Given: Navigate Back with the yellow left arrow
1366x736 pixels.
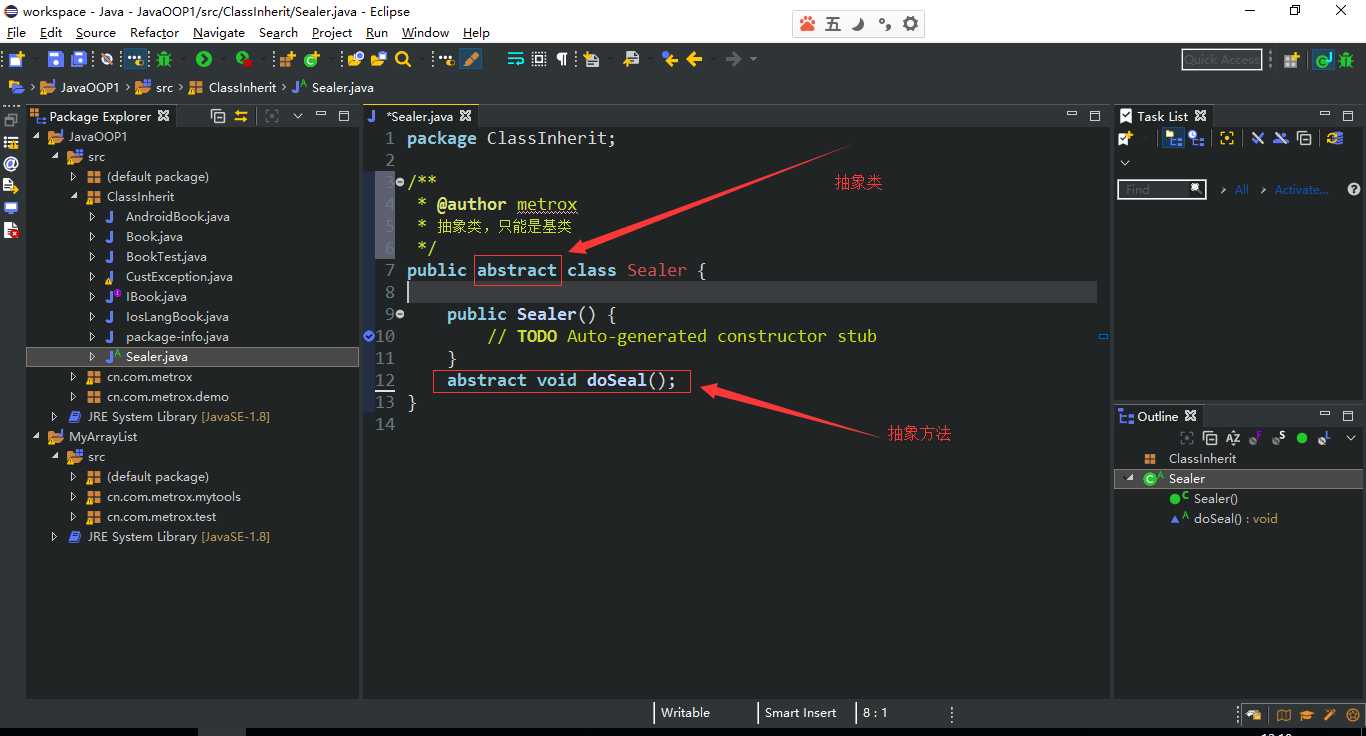Looking at the screenshot, I should (x=694, y=60).
